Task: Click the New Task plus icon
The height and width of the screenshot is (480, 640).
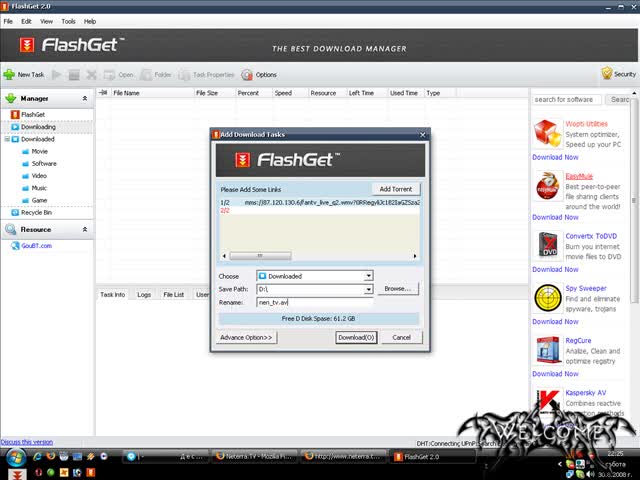Action: pyautogui.click(x=9, y=75)
